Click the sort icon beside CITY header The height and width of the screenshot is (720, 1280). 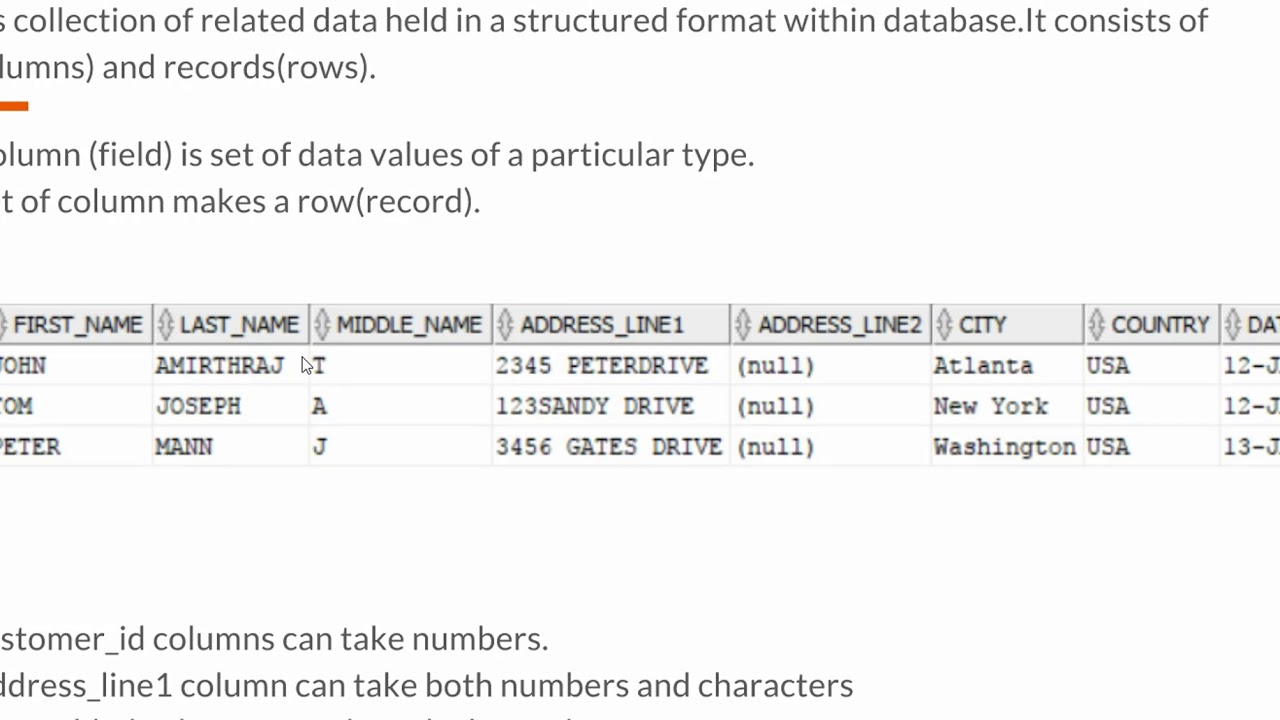tap(945, 325)
